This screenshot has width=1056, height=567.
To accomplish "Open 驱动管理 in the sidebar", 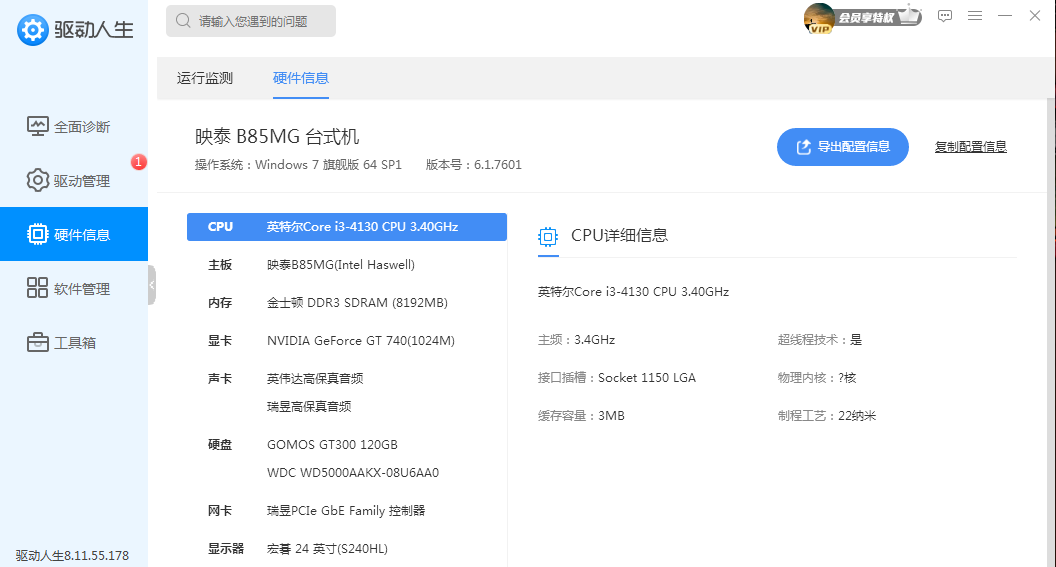I will click(x=74, y=180).
